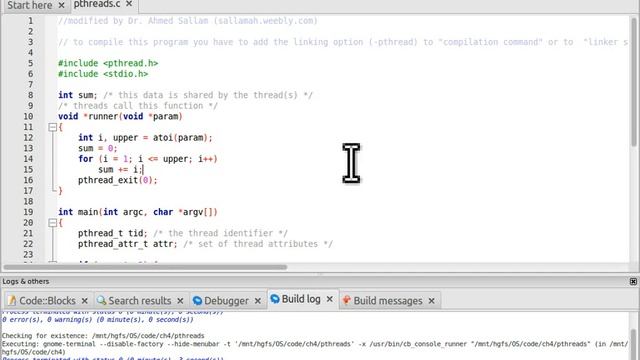
Task: Select the pthreads.c editor tab
Action: [x=97, y=4]
